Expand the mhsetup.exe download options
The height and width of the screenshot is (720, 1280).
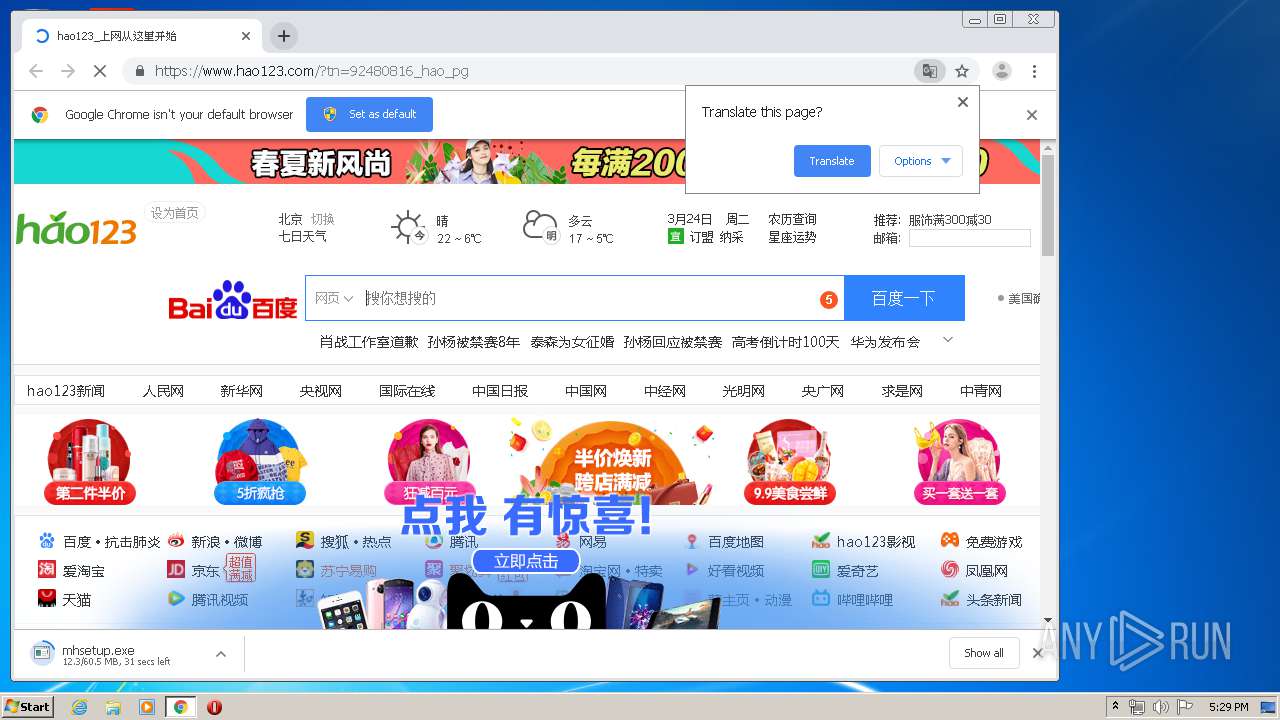(221, 654)
